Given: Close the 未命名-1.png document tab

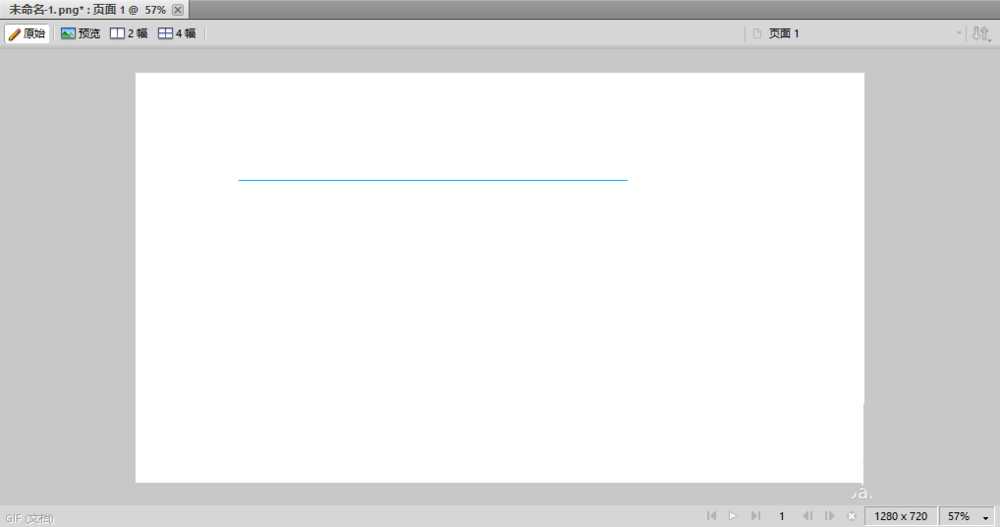Looking at the screenshot, I should coord(178,10).
